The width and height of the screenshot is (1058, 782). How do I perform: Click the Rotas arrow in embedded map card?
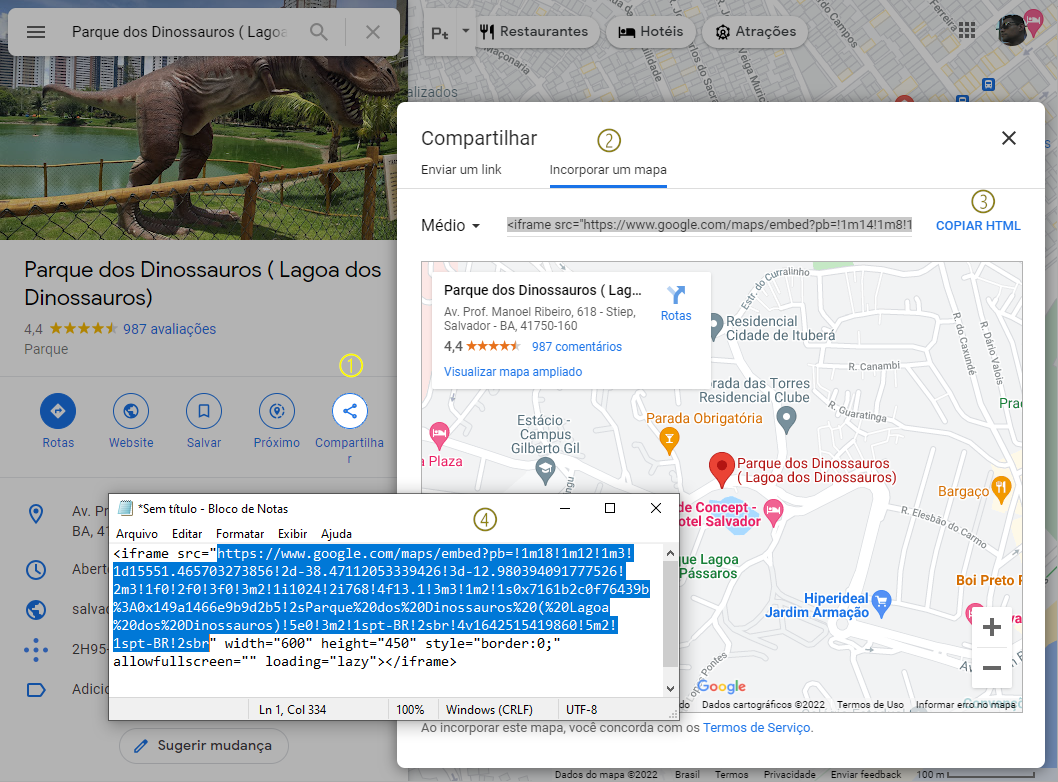click(675, 295)
